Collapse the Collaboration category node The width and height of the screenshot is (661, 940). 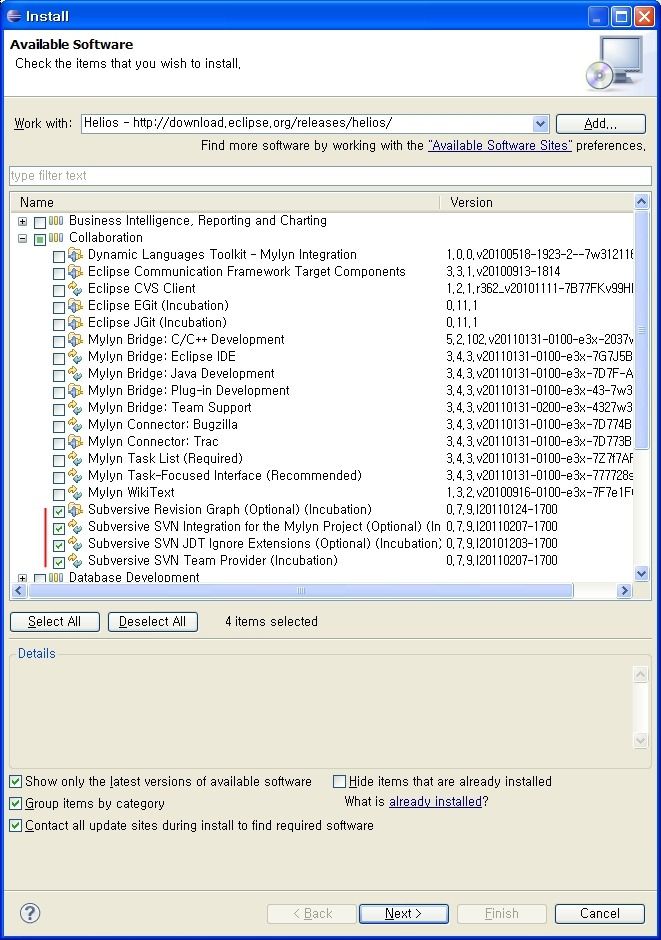click(22, 239)
